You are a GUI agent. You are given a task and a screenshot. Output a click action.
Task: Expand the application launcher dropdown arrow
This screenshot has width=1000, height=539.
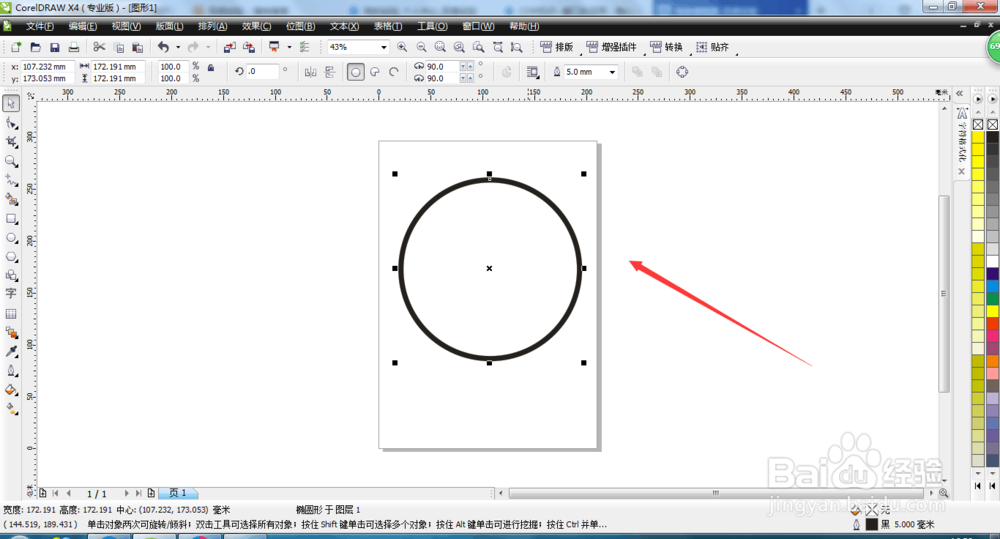coord(289,47)
